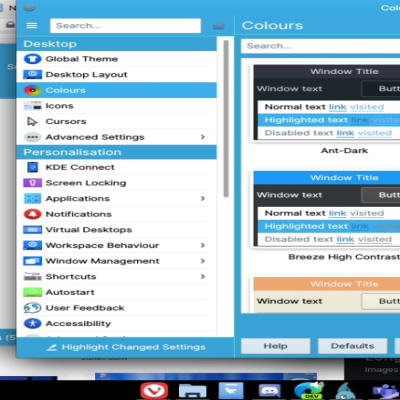Image resolution: width=400 pixels, height=400 pixels.
Task: Click the visited link in Ant-Dark Normal text
Action: [367, 107]
